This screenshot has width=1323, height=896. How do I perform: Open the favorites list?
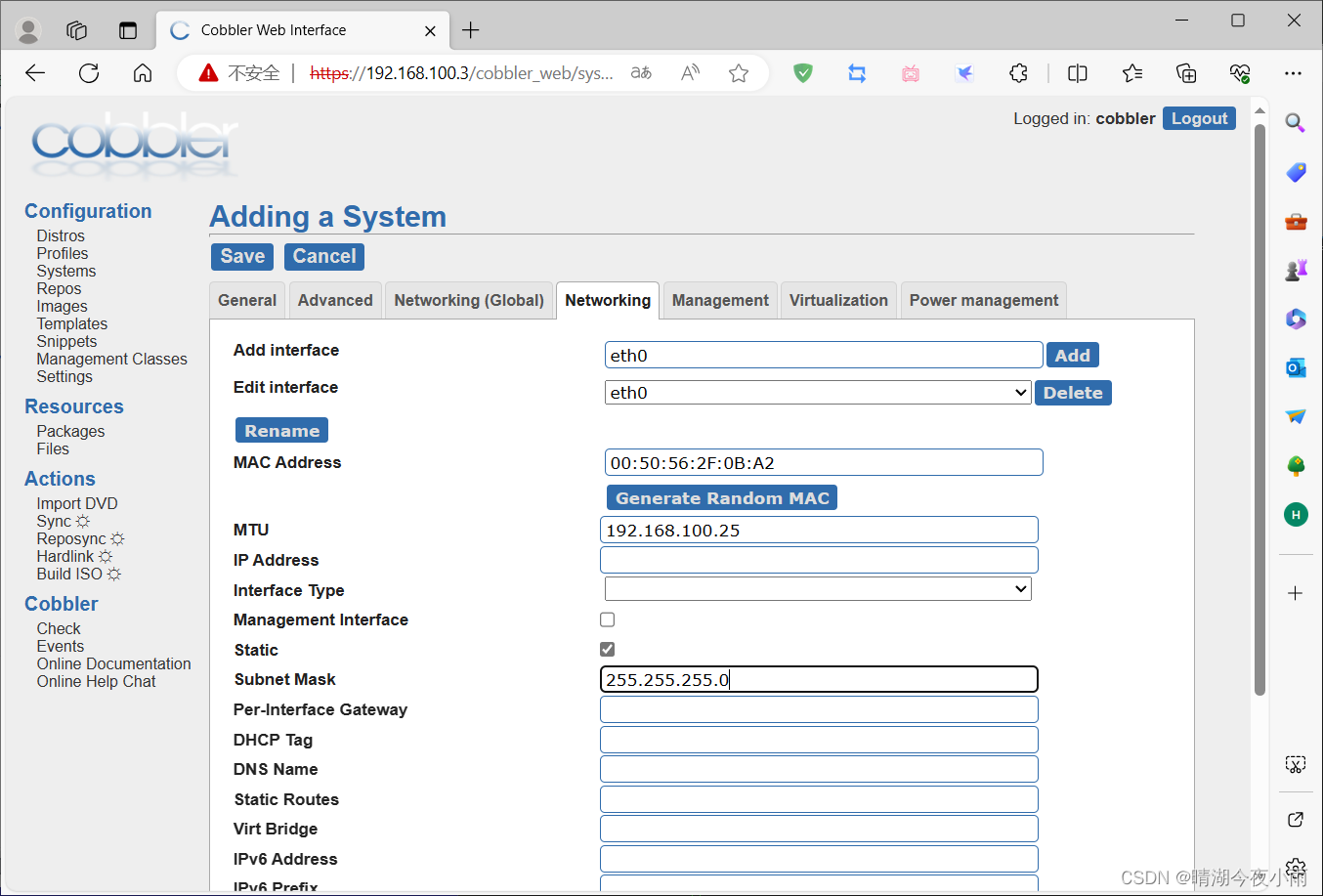coord(1132,73)
